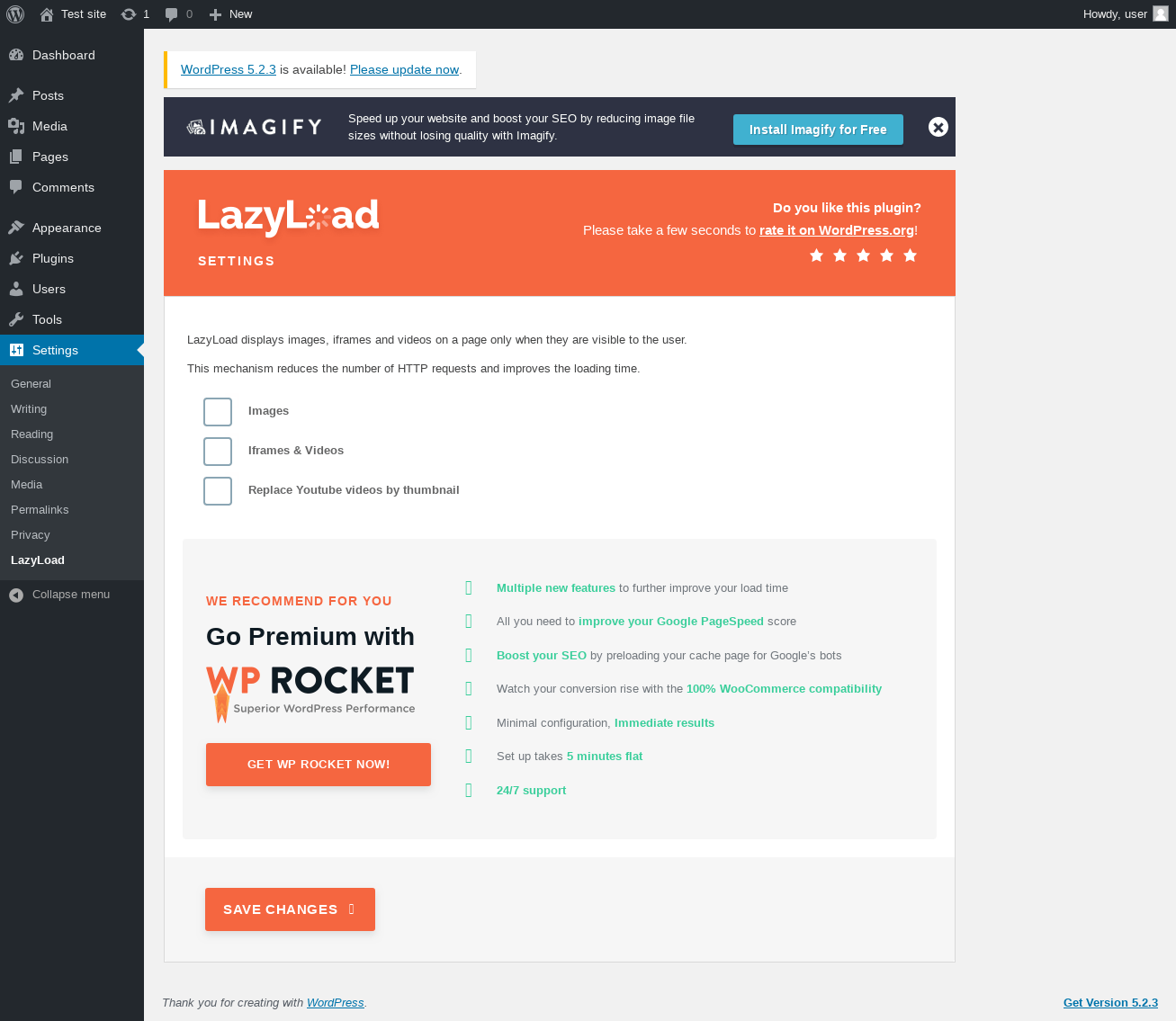Click the Test site title in the admin bar
The width and height of the screenshot is (1176, 1021).
point(84,14)
